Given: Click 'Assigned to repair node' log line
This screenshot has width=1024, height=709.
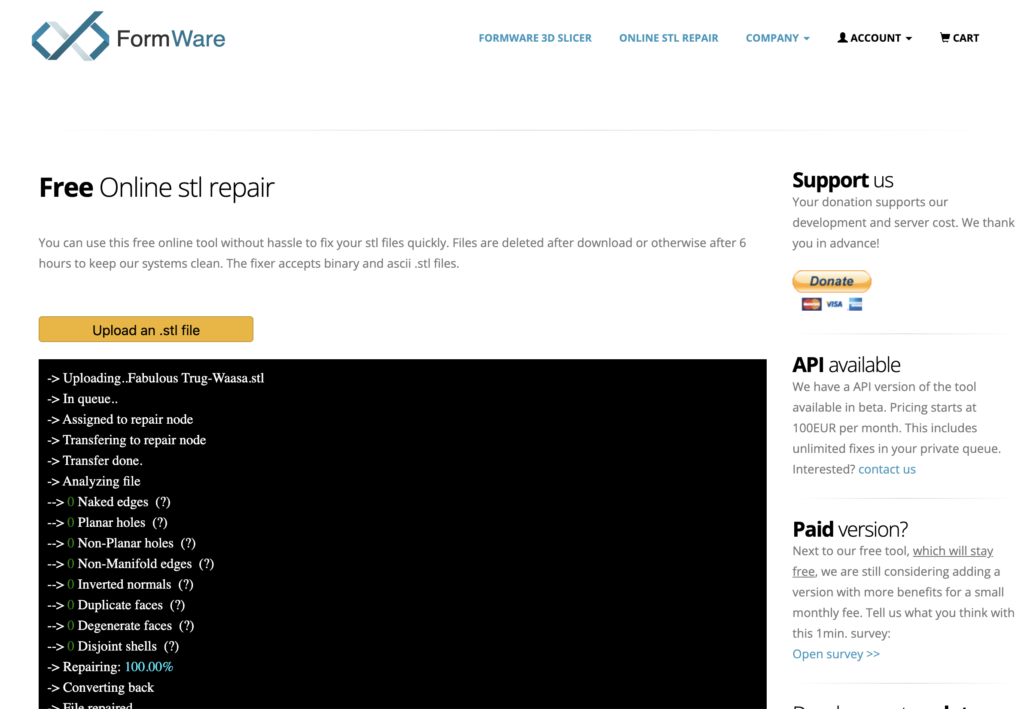Looking at the screenshot, I should coord(120,419).
